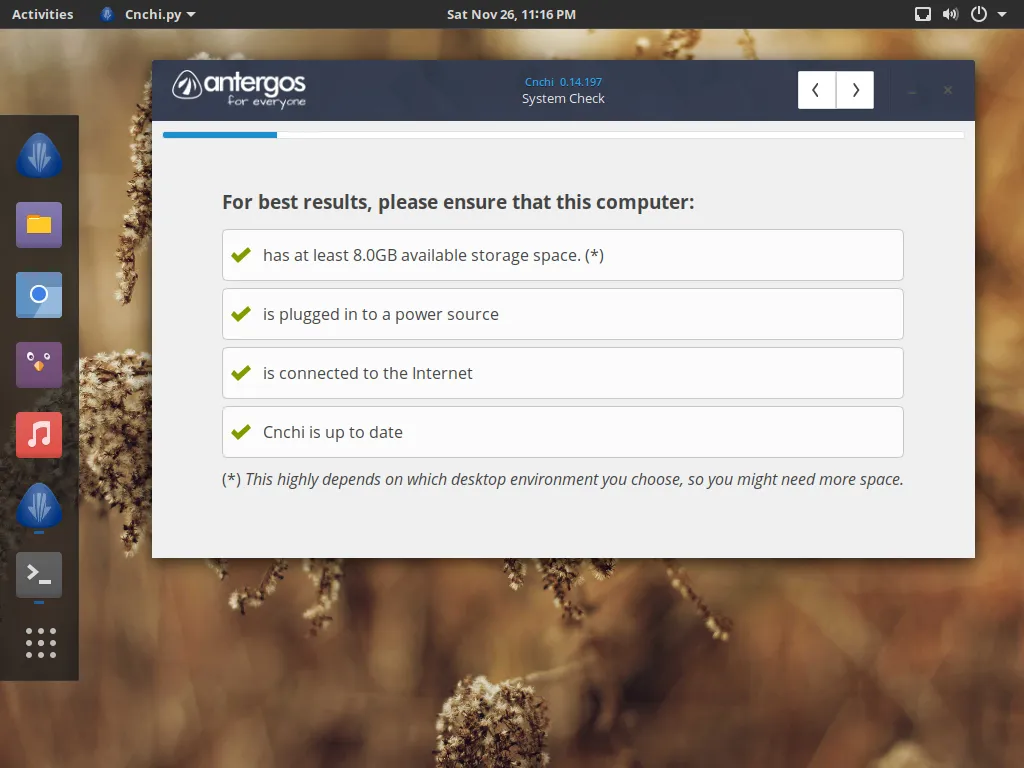Go back to previous installer step
This screenshot has height=768, width=1024.
[x=816, y=90]
